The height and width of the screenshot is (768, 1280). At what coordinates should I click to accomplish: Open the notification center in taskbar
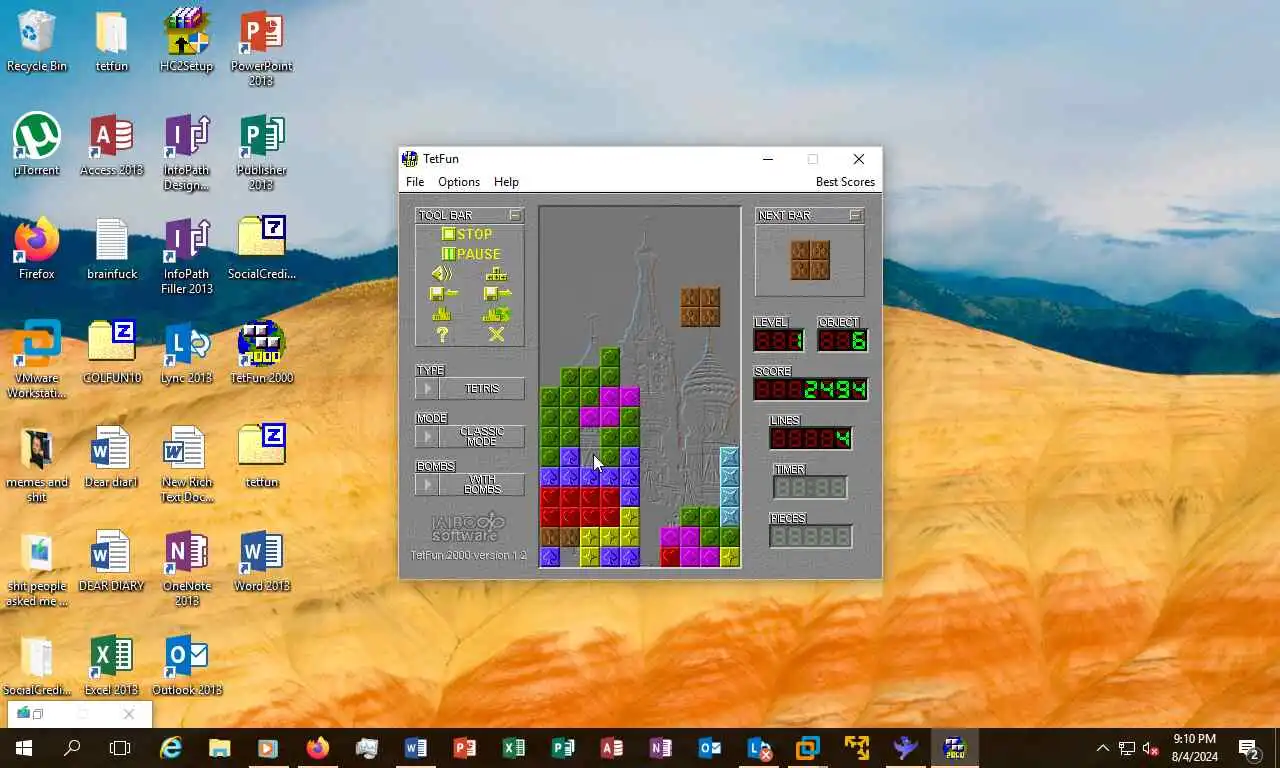pyautogui.click(x=1248, y=748)
